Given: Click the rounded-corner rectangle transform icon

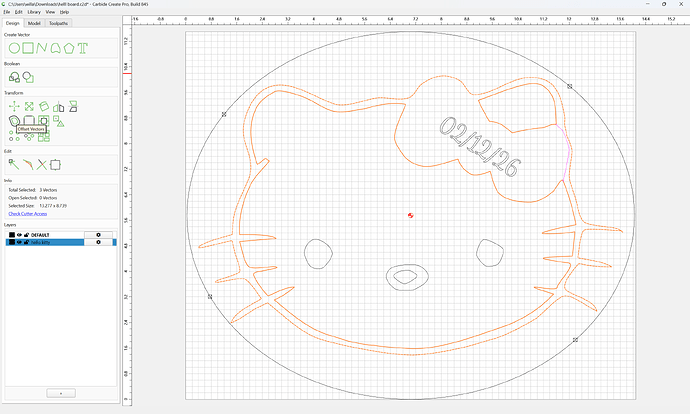Looking at the screenshot, I should pyautogui.click(x=29, y=120).
